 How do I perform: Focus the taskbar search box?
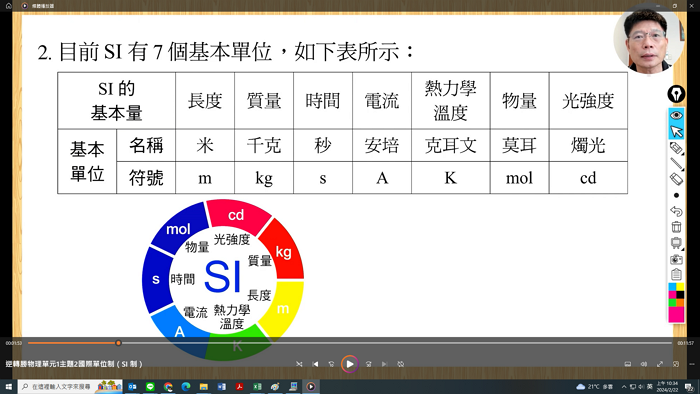(x=70, y=386)
